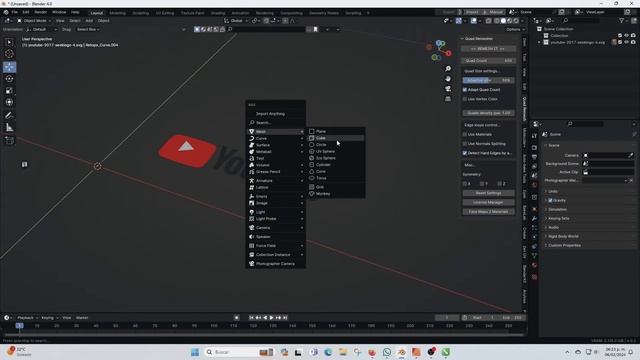This screenshot has width=640, height=360.
Task: Select Text in the Add menu
Action: (276, 158)
